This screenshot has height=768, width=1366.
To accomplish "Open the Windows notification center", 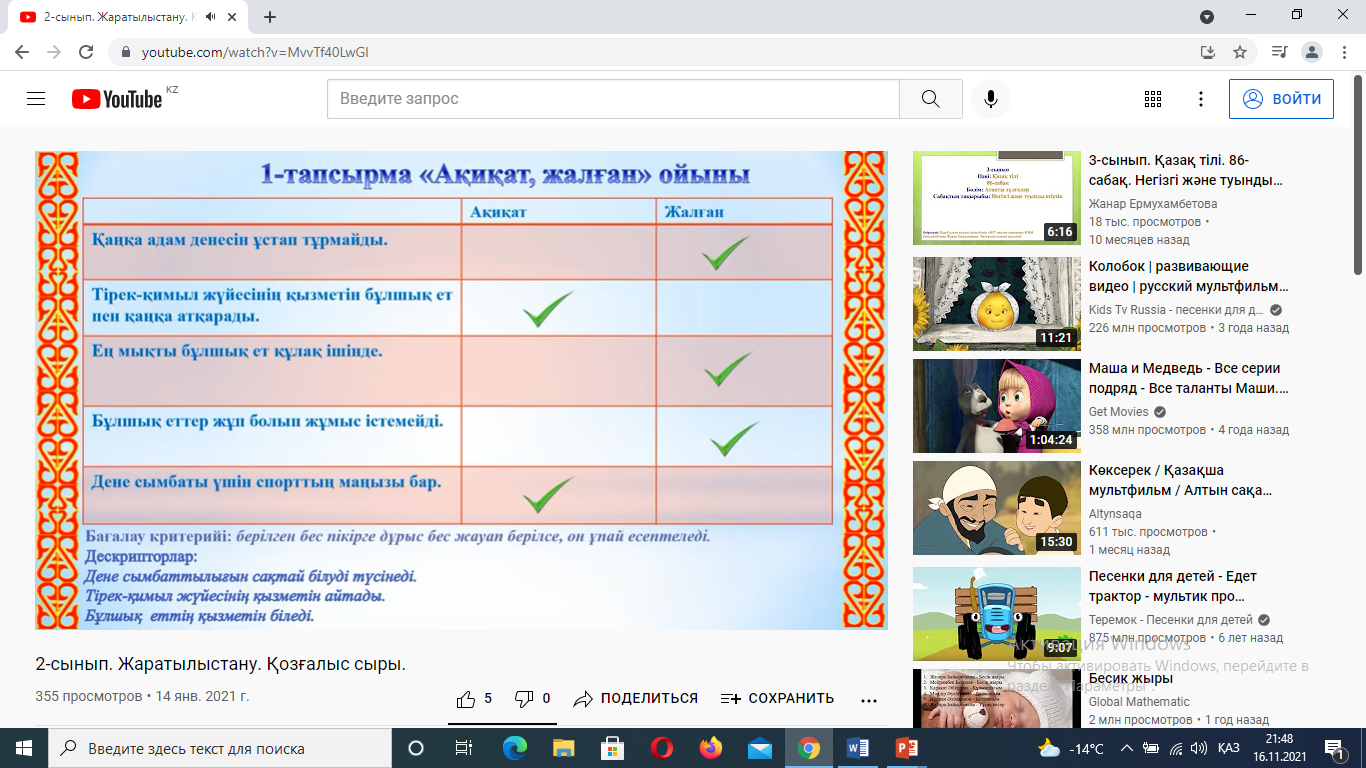I will [x=1334, y=748].
